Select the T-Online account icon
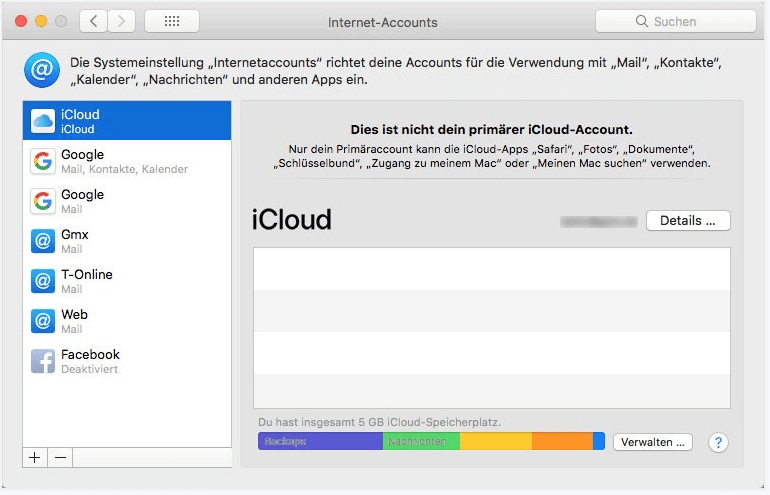770x495 pixels. (x=42, y=281)
